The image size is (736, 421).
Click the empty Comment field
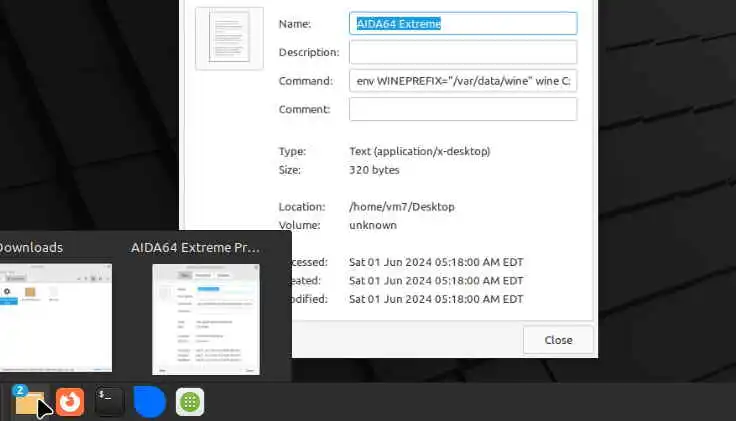(x=463, y=109)
